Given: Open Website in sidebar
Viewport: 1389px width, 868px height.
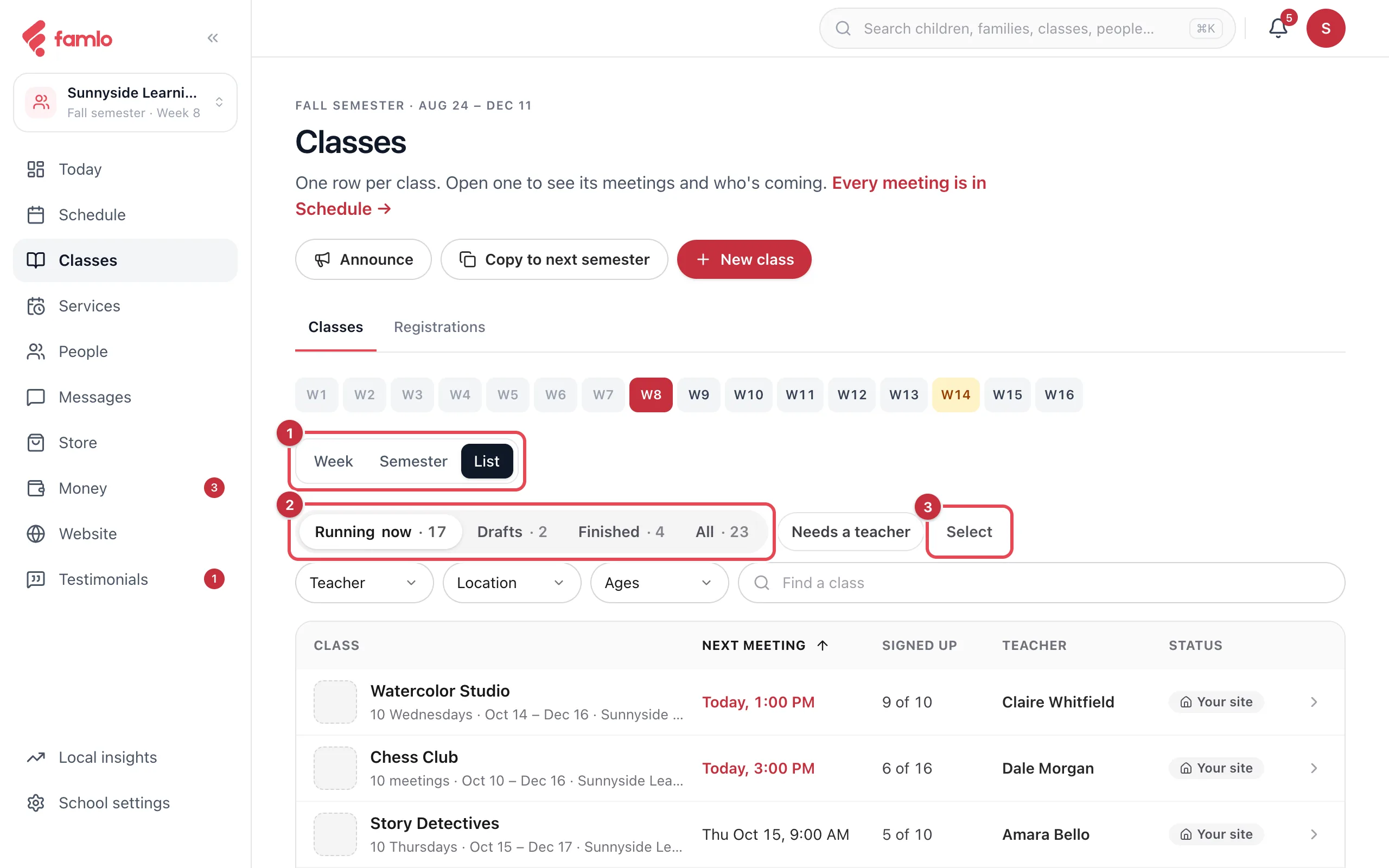Looking at the screenshot, I should pos(125,533).
